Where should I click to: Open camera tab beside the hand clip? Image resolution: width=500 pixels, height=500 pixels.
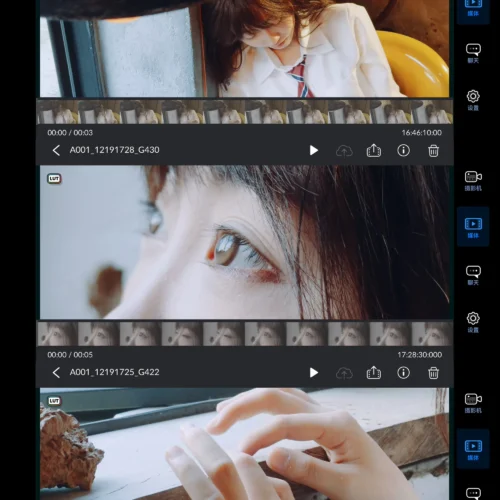tap(473, 403)
